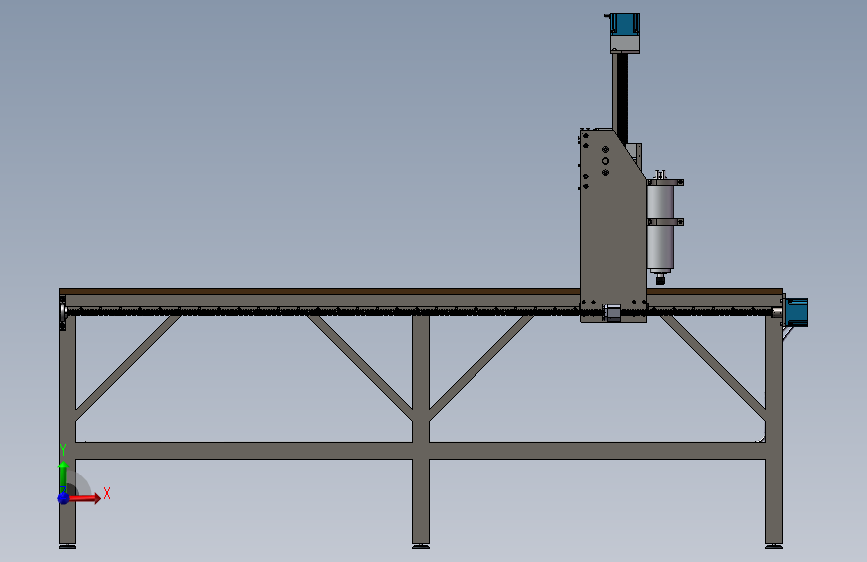Click the open circular hole in gantry plate
Screen dimensions: 867x562
(x=605, y=161)
